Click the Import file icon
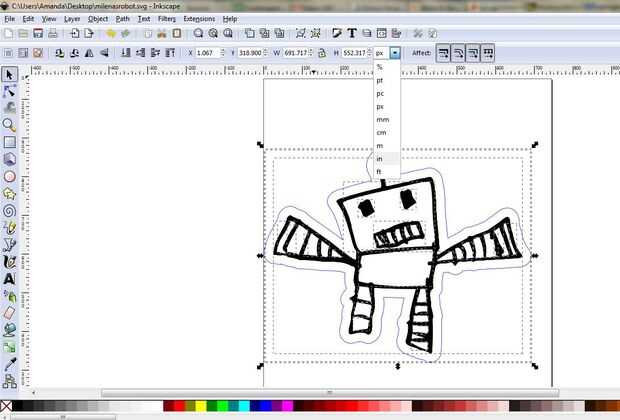Screen dimensions: 620x420 point(75,34)
